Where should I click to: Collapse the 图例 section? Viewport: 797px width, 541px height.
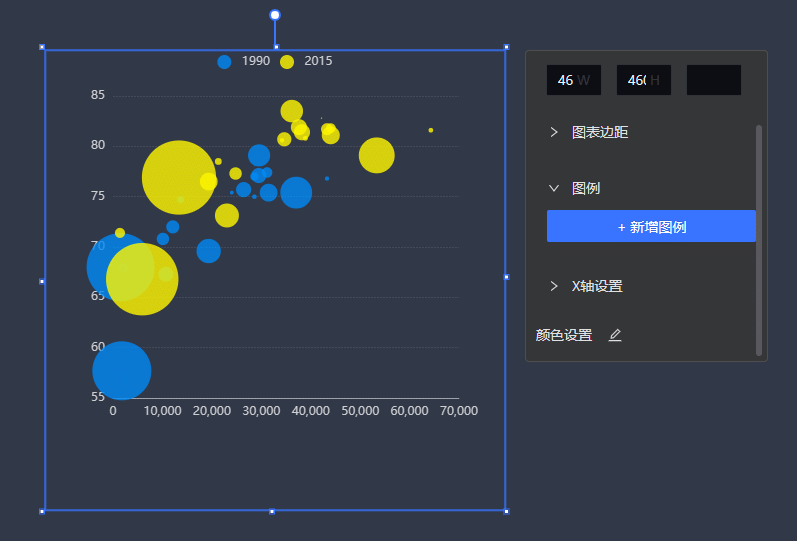586,188
